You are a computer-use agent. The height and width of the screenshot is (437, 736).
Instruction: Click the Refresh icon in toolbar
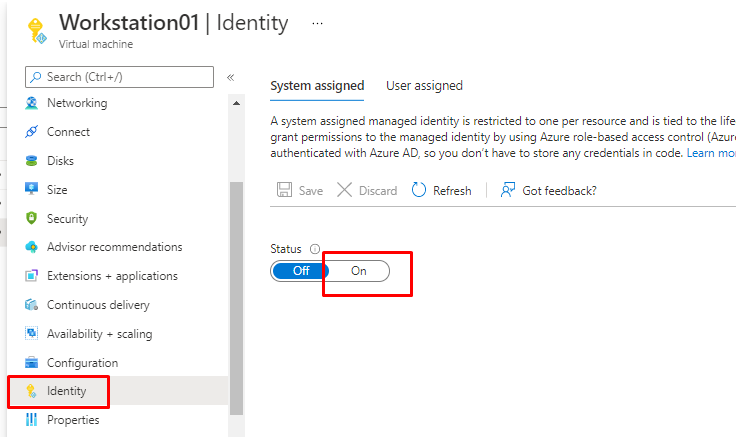point(419,190)
